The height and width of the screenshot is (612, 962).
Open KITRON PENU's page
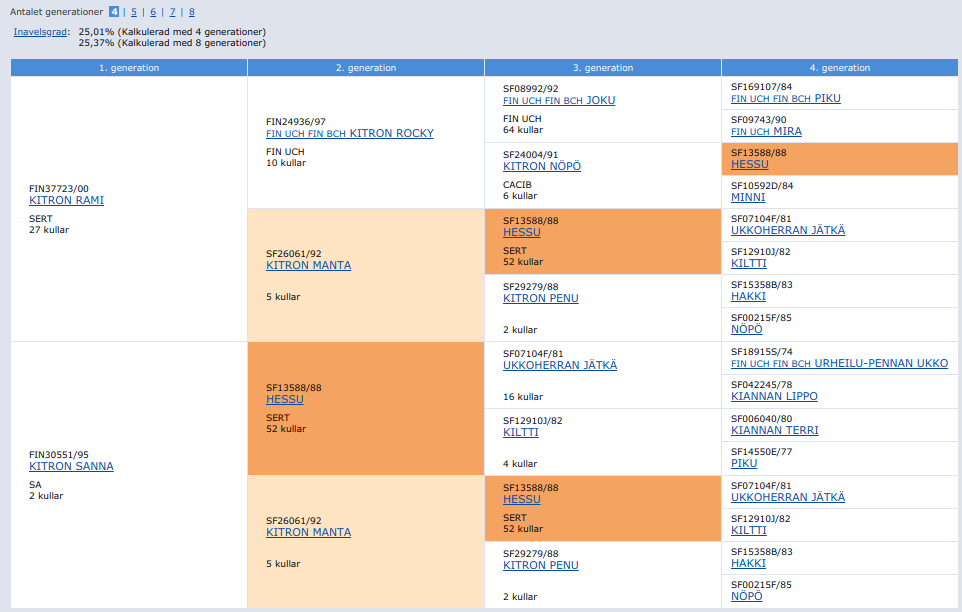click(540, 297)
